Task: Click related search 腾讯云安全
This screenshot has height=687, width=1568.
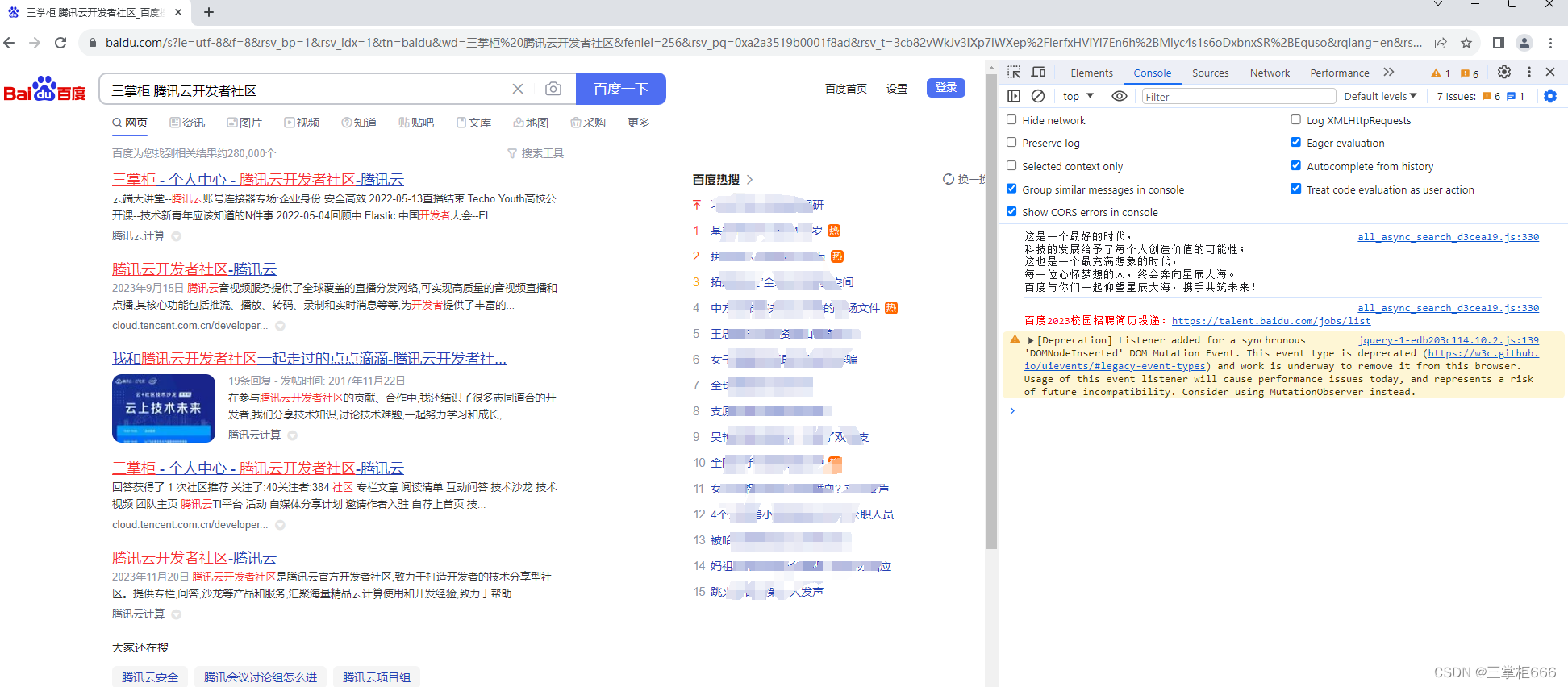Action: pyautogui.click(x=150, y=677)
